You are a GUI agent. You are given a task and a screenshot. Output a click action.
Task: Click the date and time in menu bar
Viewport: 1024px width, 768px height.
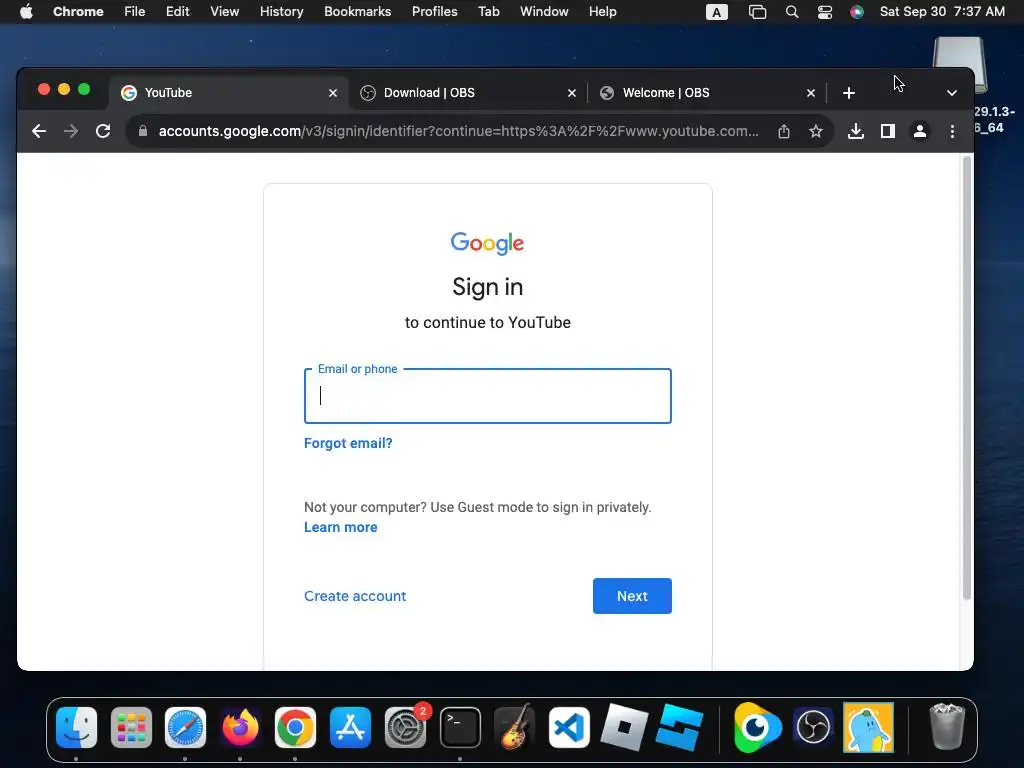pyautogui.click(x=942, y=12)
